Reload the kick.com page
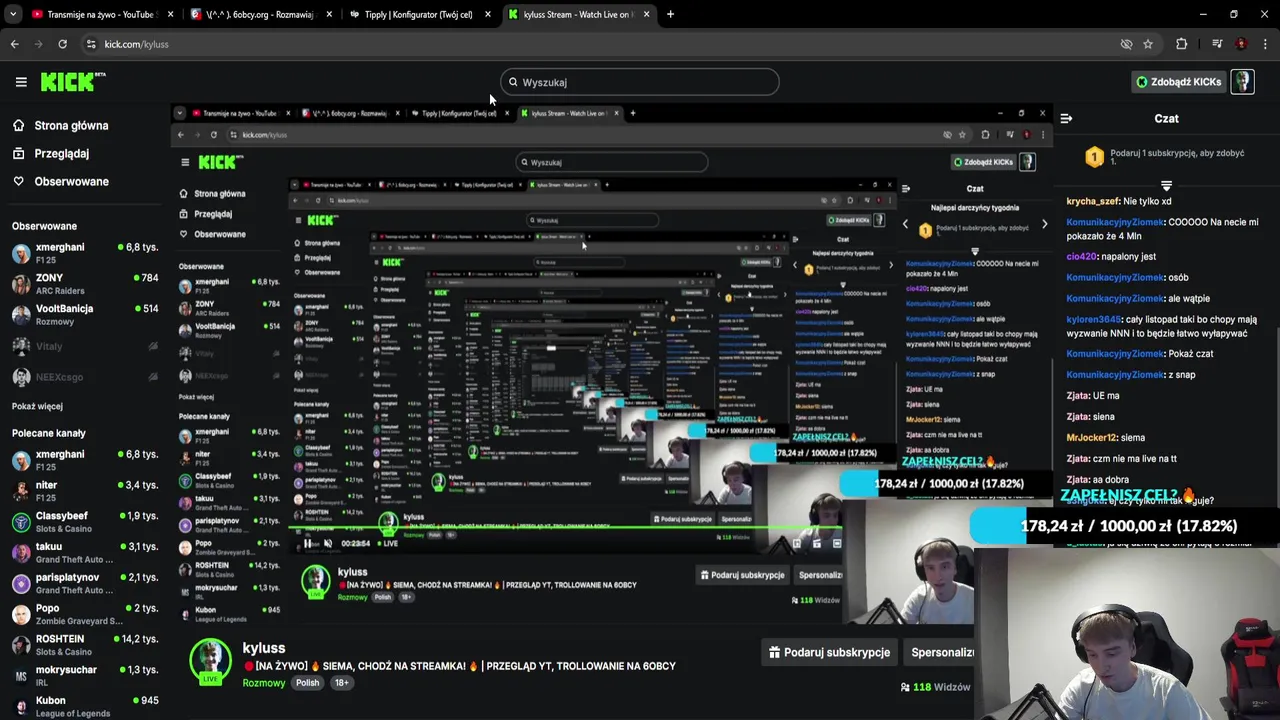Screen dimensions: 1280x720 click(x=62, y=44)
